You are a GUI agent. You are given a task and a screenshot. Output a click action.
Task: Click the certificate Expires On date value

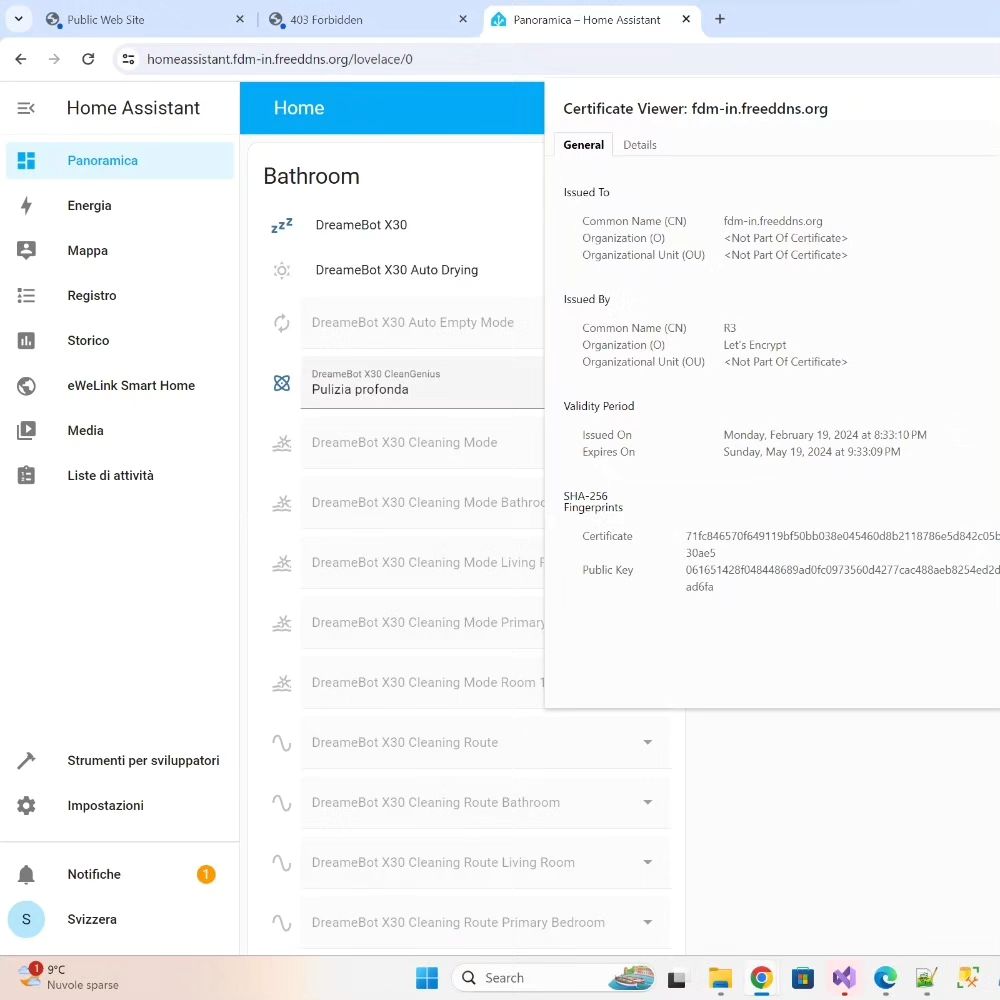tap(812, 452)
